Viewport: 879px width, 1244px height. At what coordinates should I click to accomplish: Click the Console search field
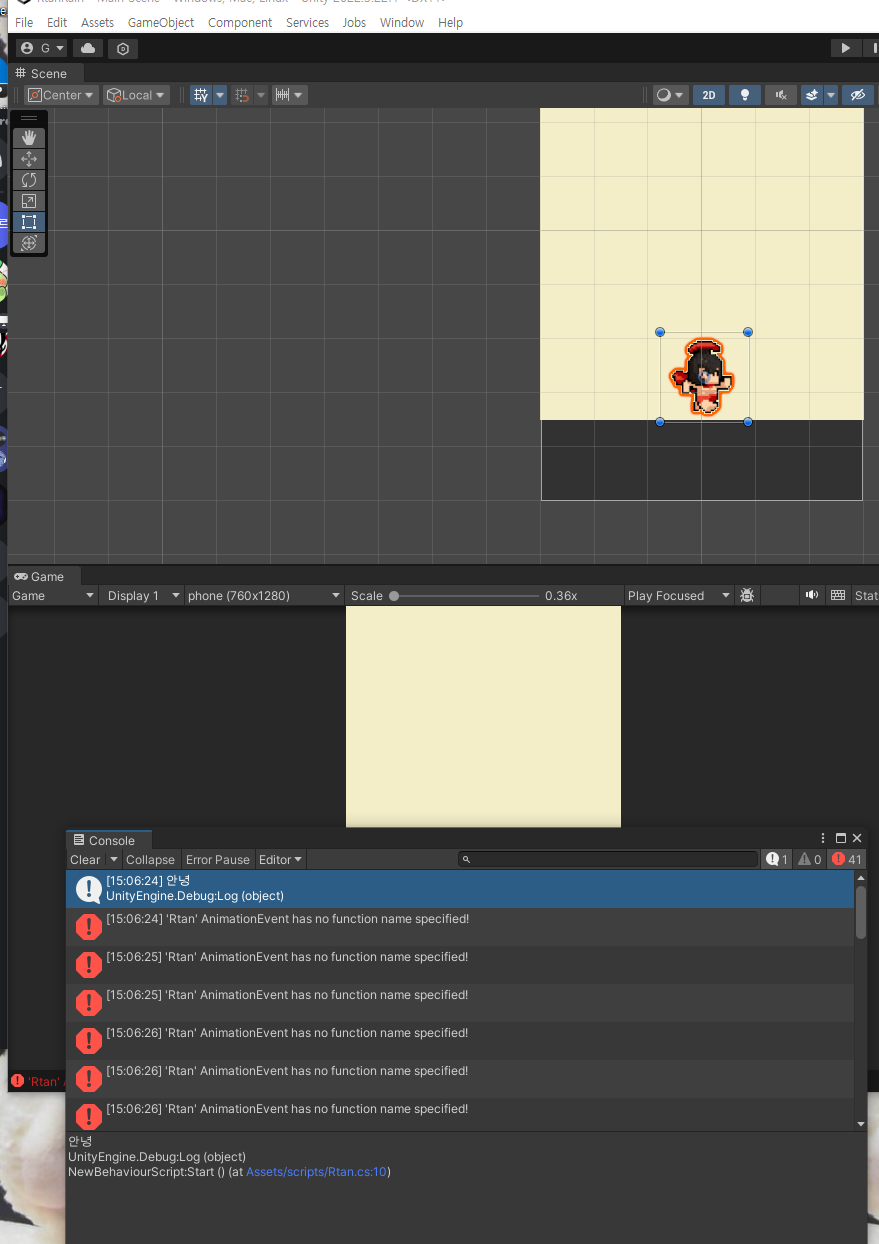(608, 859)
